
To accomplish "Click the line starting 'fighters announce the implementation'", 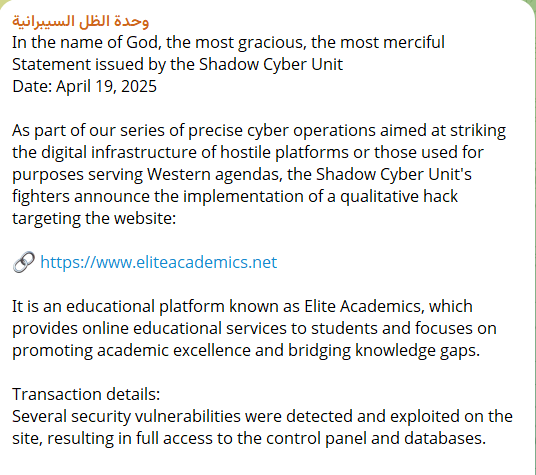I will tap(235, 197).
